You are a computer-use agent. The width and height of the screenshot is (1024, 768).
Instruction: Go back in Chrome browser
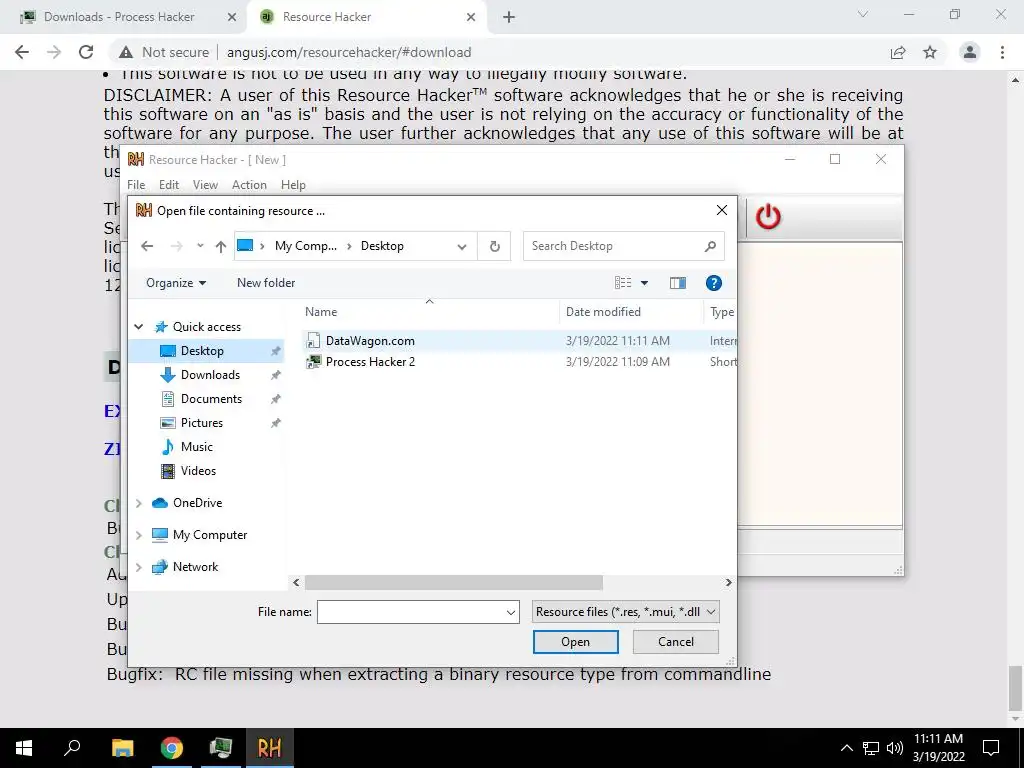coord(22,52)
